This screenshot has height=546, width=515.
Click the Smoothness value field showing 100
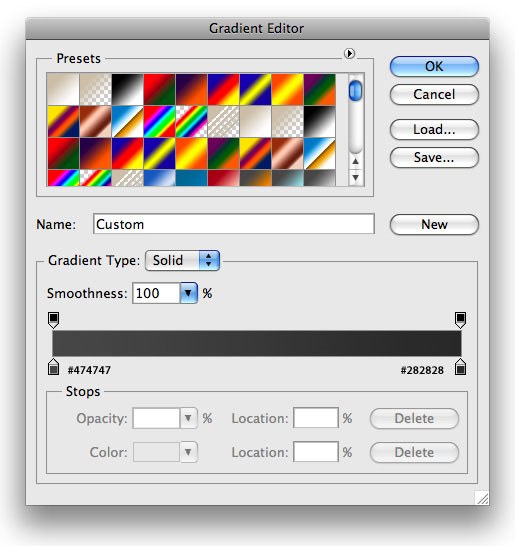[x=156, y=293]
